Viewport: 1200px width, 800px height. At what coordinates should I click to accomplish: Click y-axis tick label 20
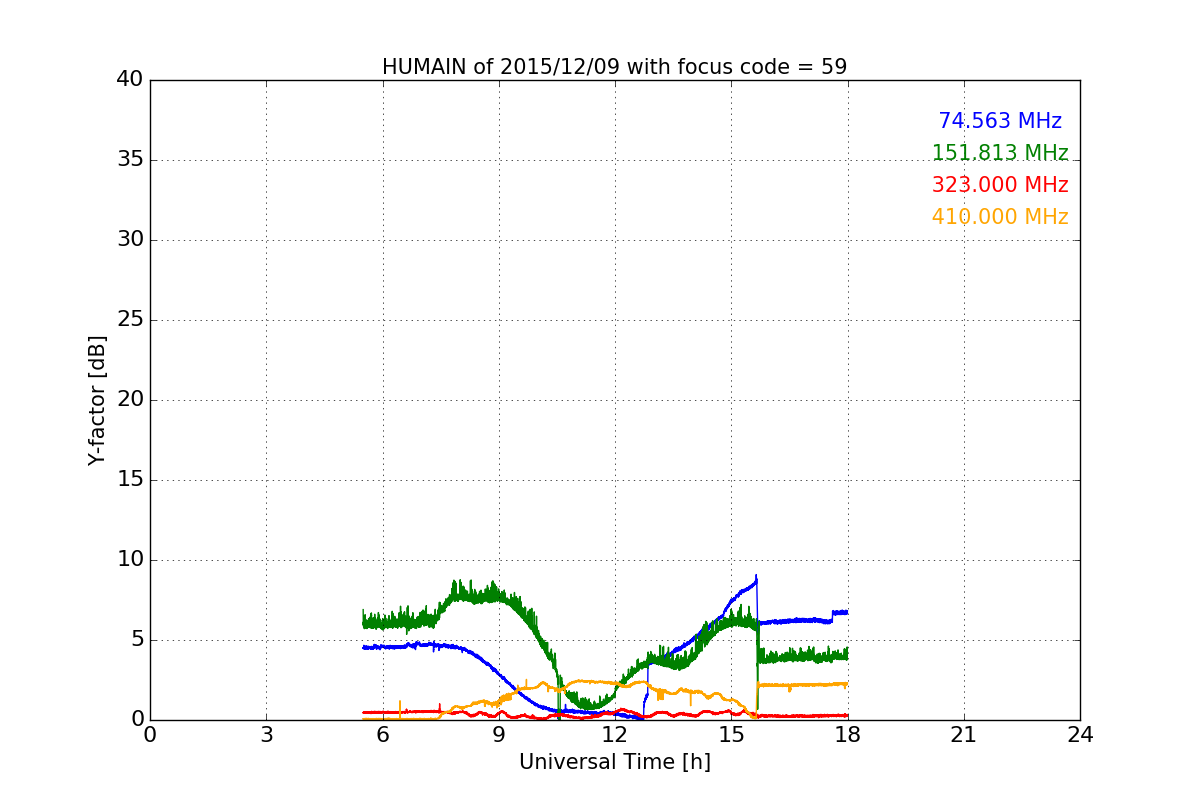click(130, 400)
